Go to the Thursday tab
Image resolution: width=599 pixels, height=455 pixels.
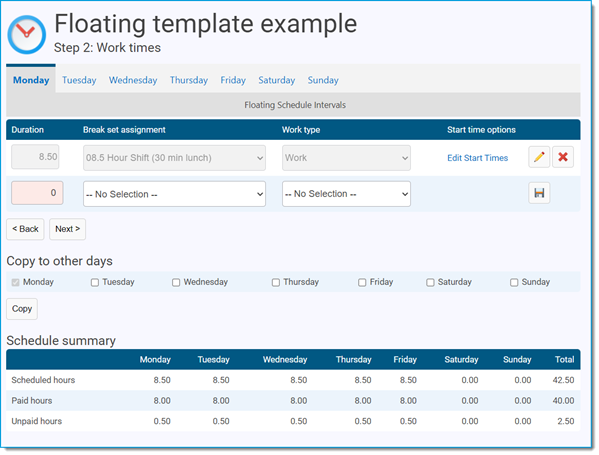coord(189,80)
